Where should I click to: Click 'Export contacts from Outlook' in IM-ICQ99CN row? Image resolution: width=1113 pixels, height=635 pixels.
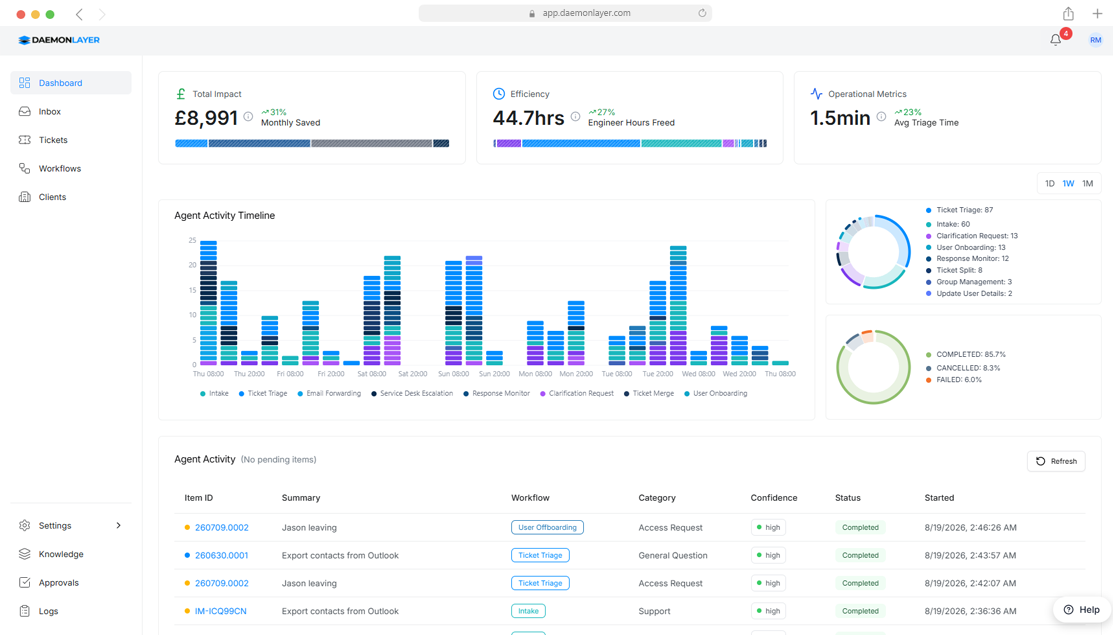click(x=340, y=611)
